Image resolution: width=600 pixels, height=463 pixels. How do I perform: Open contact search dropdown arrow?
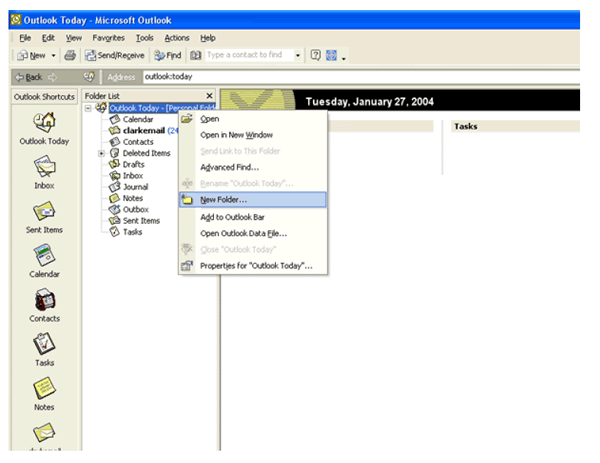tap(298, 55)
